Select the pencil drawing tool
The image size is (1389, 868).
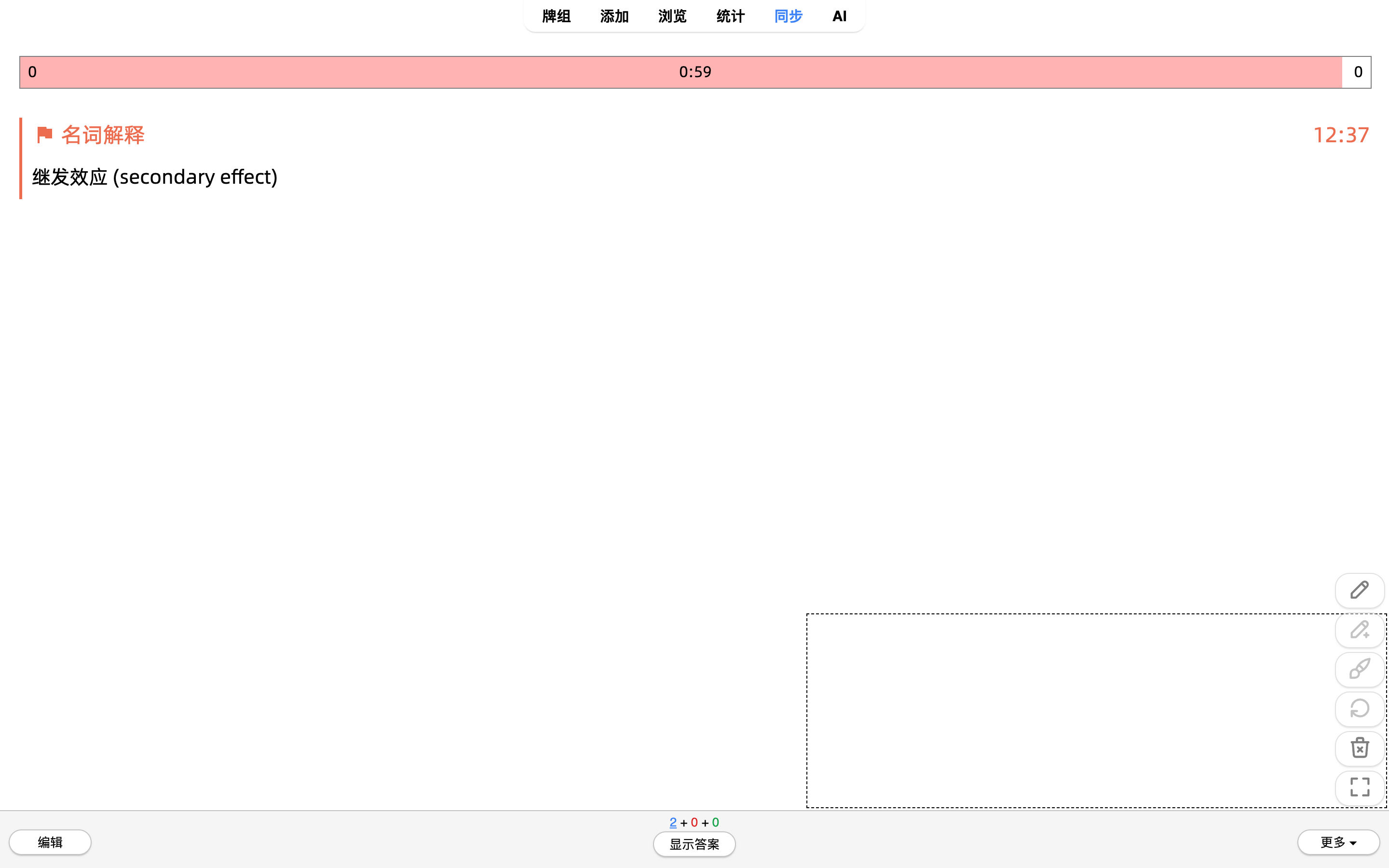1359,590
